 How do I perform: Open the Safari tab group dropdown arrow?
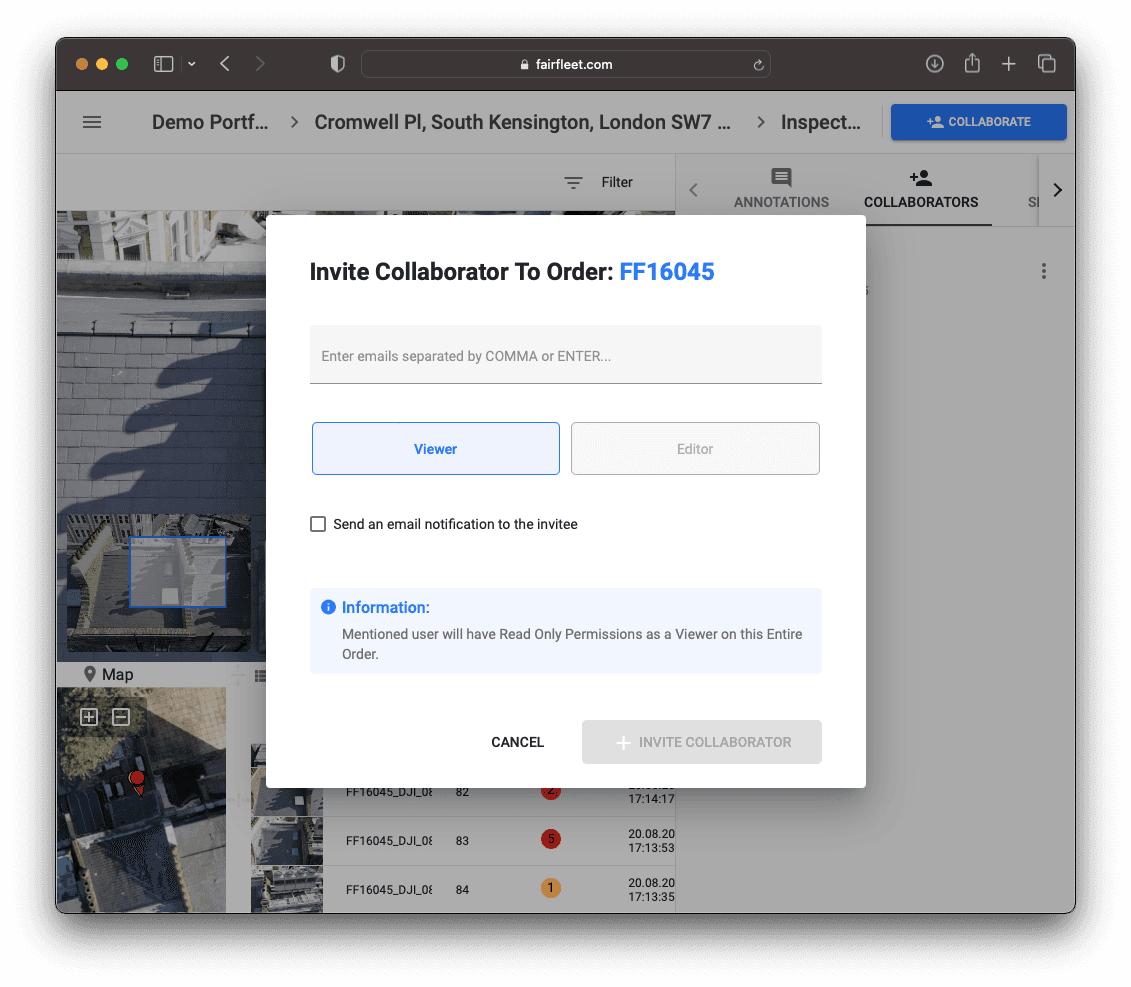pyautogui.click(x=192, y=64)
